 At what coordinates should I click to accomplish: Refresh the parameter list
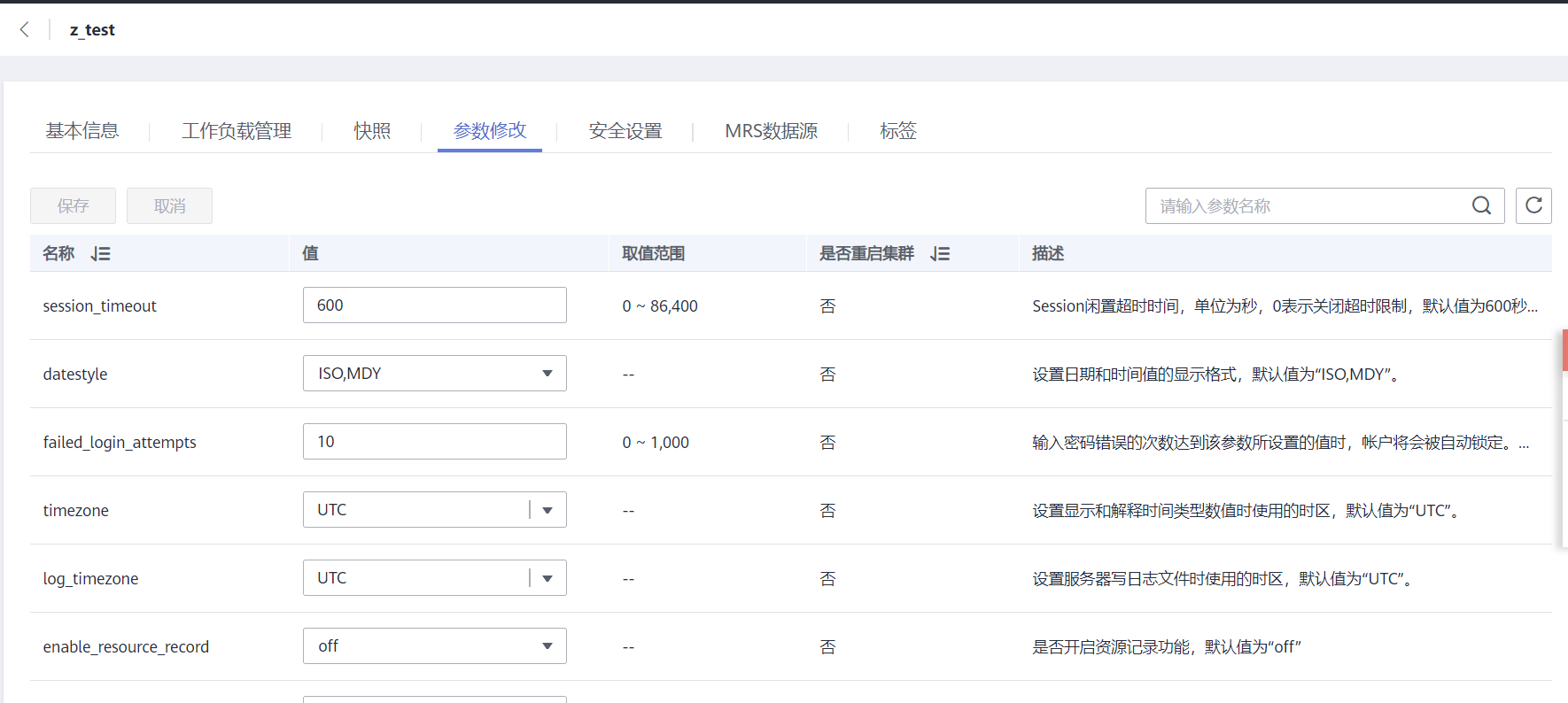click(1533, 205)
